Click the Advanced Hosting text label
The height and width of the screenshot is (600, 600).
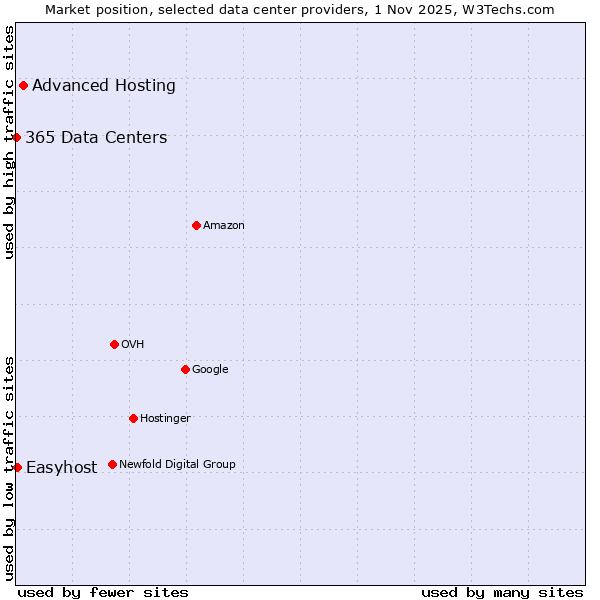click(104, 86)
